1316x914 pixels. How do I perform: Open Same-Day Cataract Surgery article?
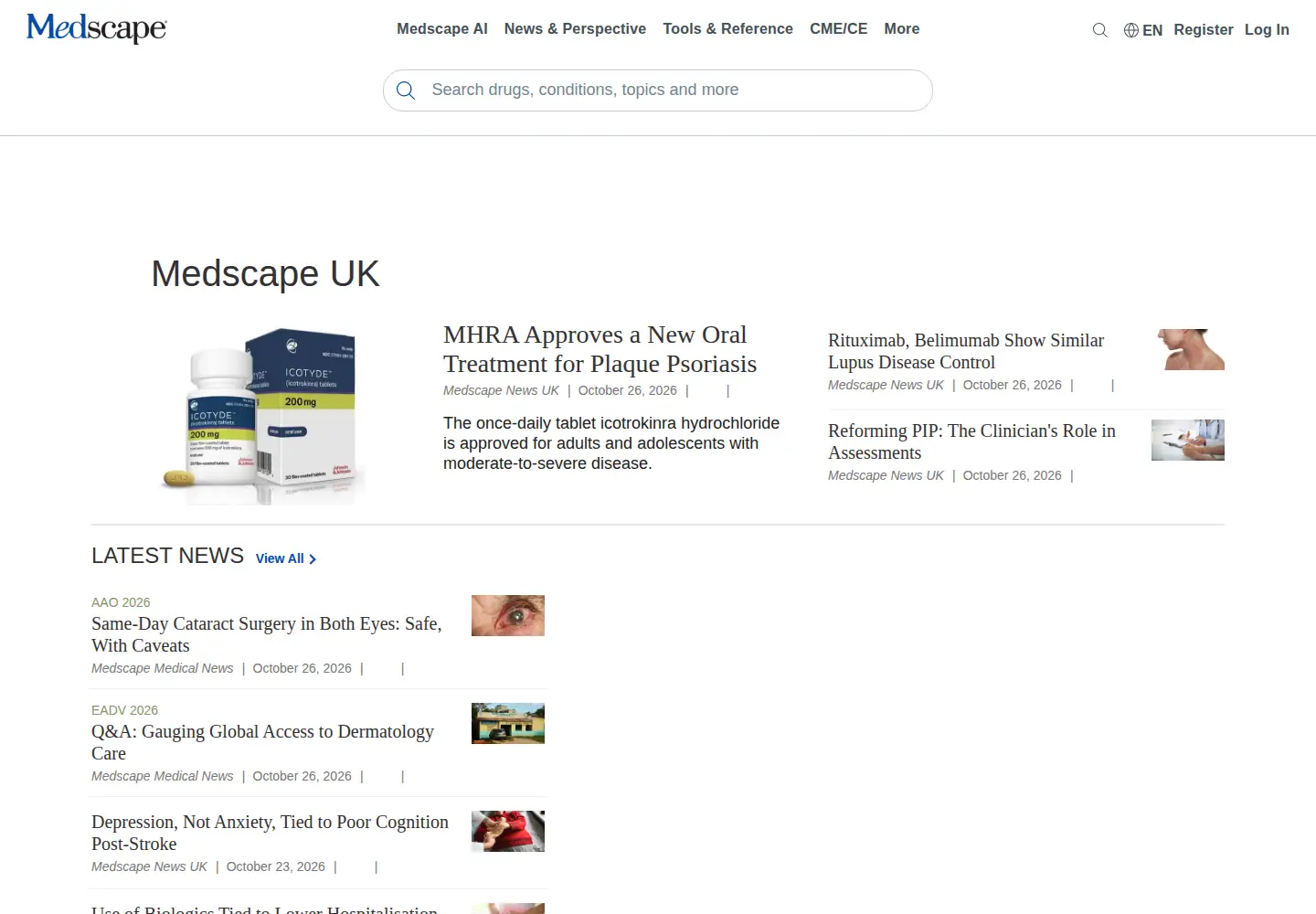tap(267, 634)
